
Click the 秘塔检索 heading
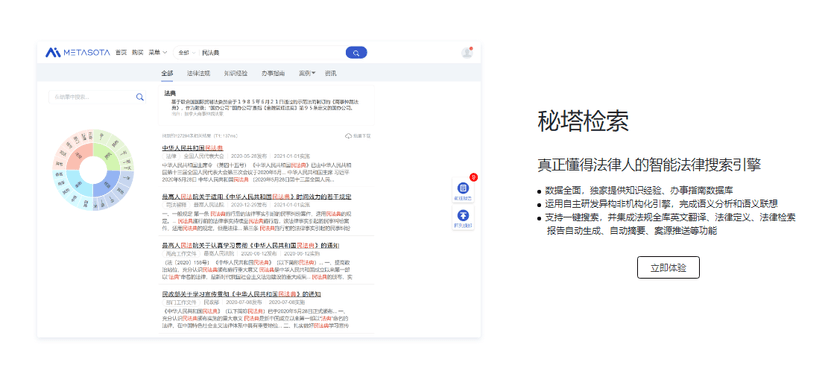(583, 121)
